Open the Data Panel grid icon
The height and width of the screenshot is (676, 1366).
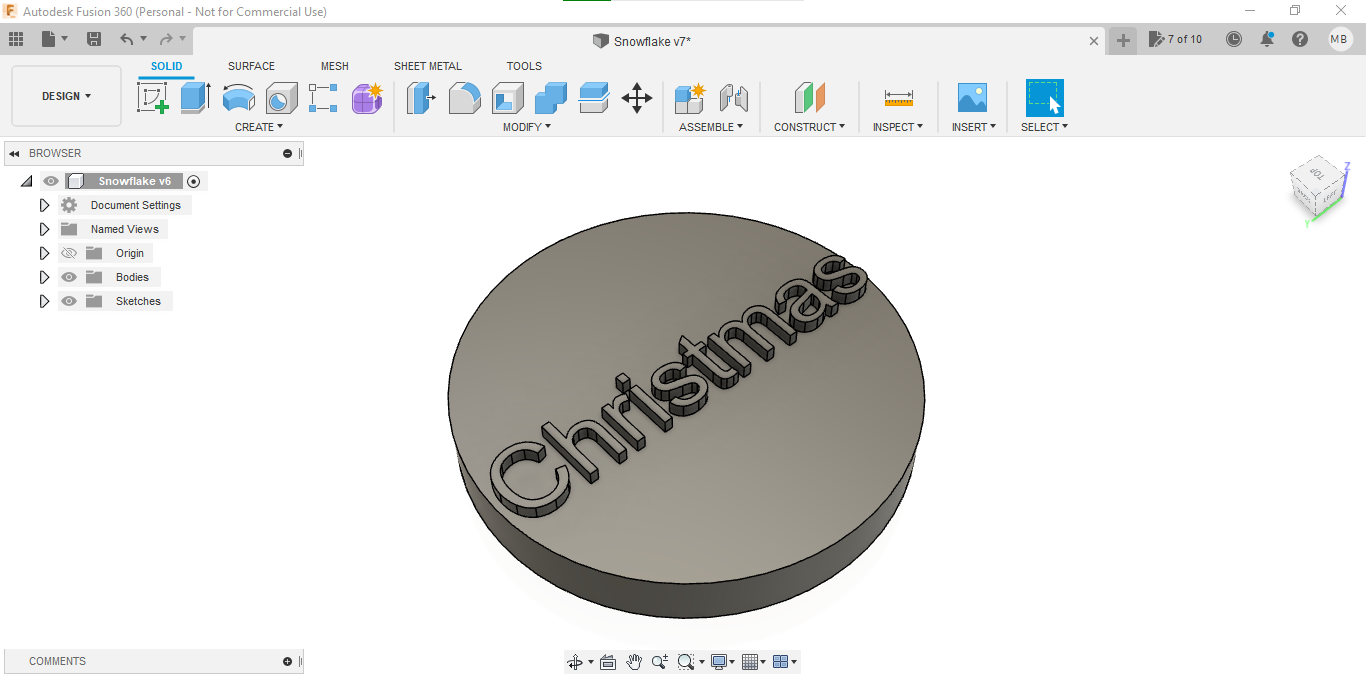(16, 39)
